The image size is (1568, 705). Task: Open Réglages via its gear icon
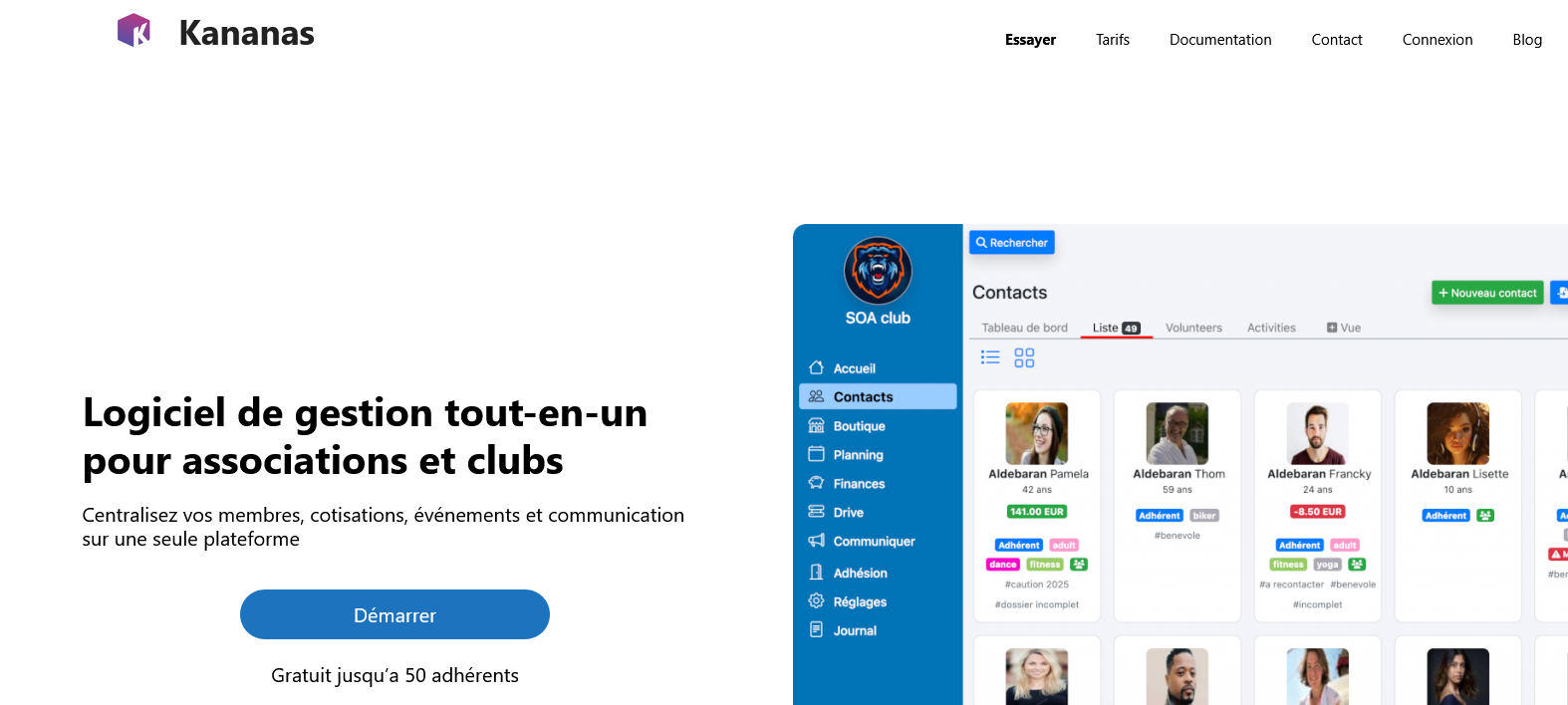coord(816,601)
